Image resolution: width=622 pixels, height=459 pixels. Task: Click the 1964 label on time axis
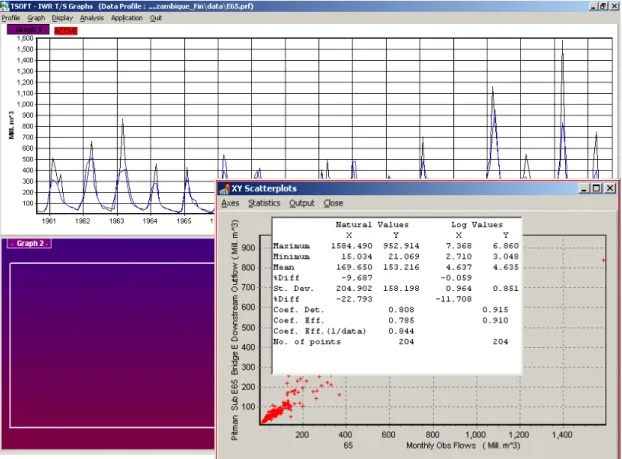point(150,221)
